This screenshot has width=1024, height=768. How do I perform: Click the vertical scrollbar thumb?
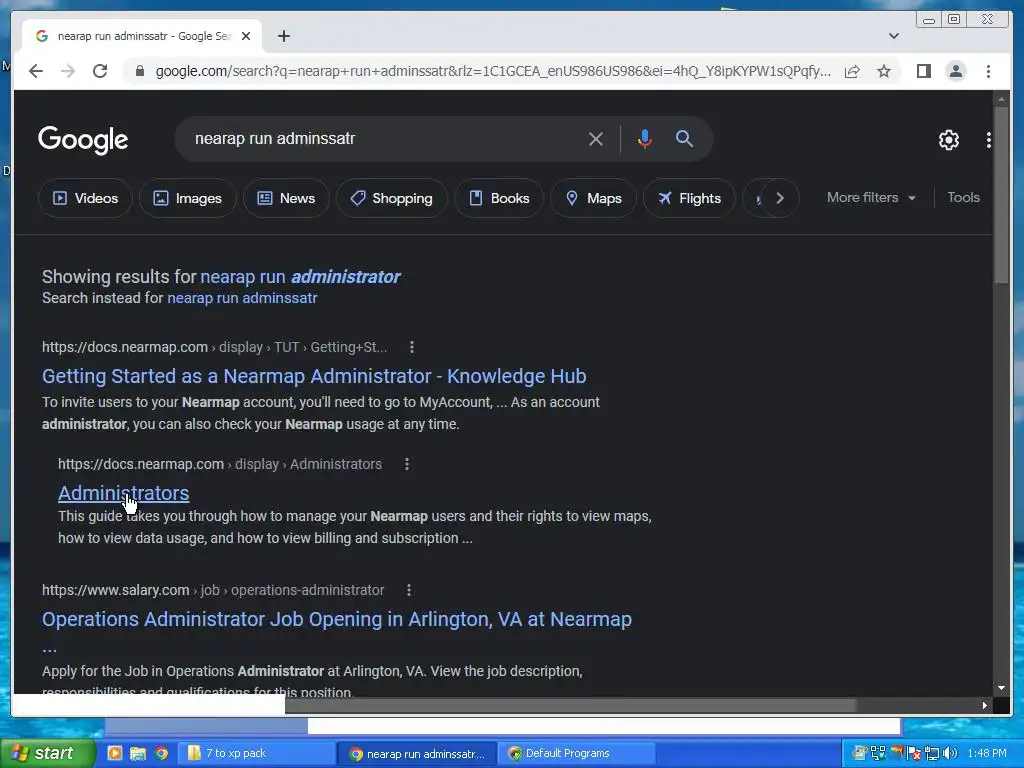tap(1001, 194)
